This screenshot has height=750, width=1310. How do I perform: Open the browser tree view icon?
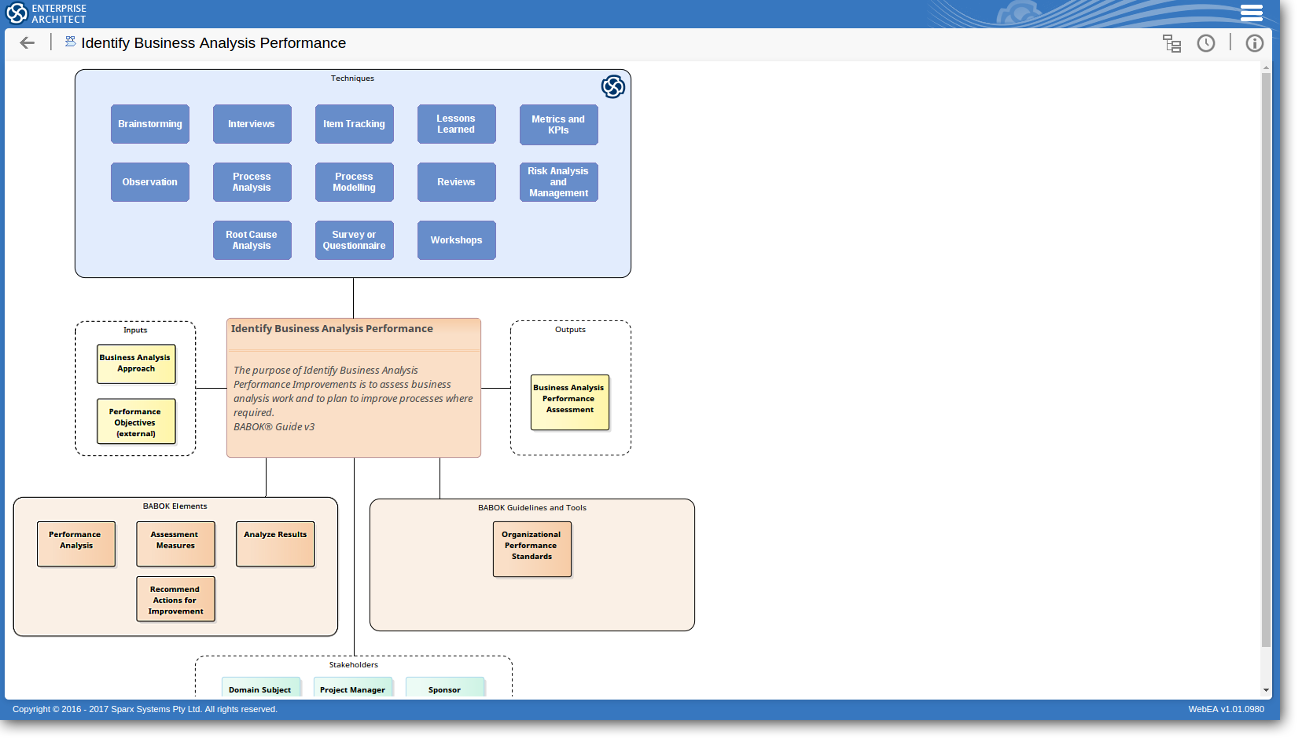pyautogui.click(x=1171, y=43)
